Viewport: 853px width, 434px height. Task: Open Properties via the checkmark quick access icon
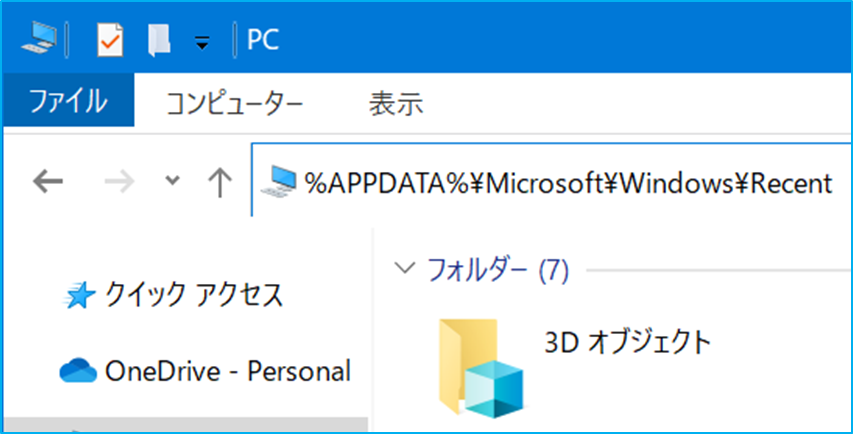click(110, 39)
